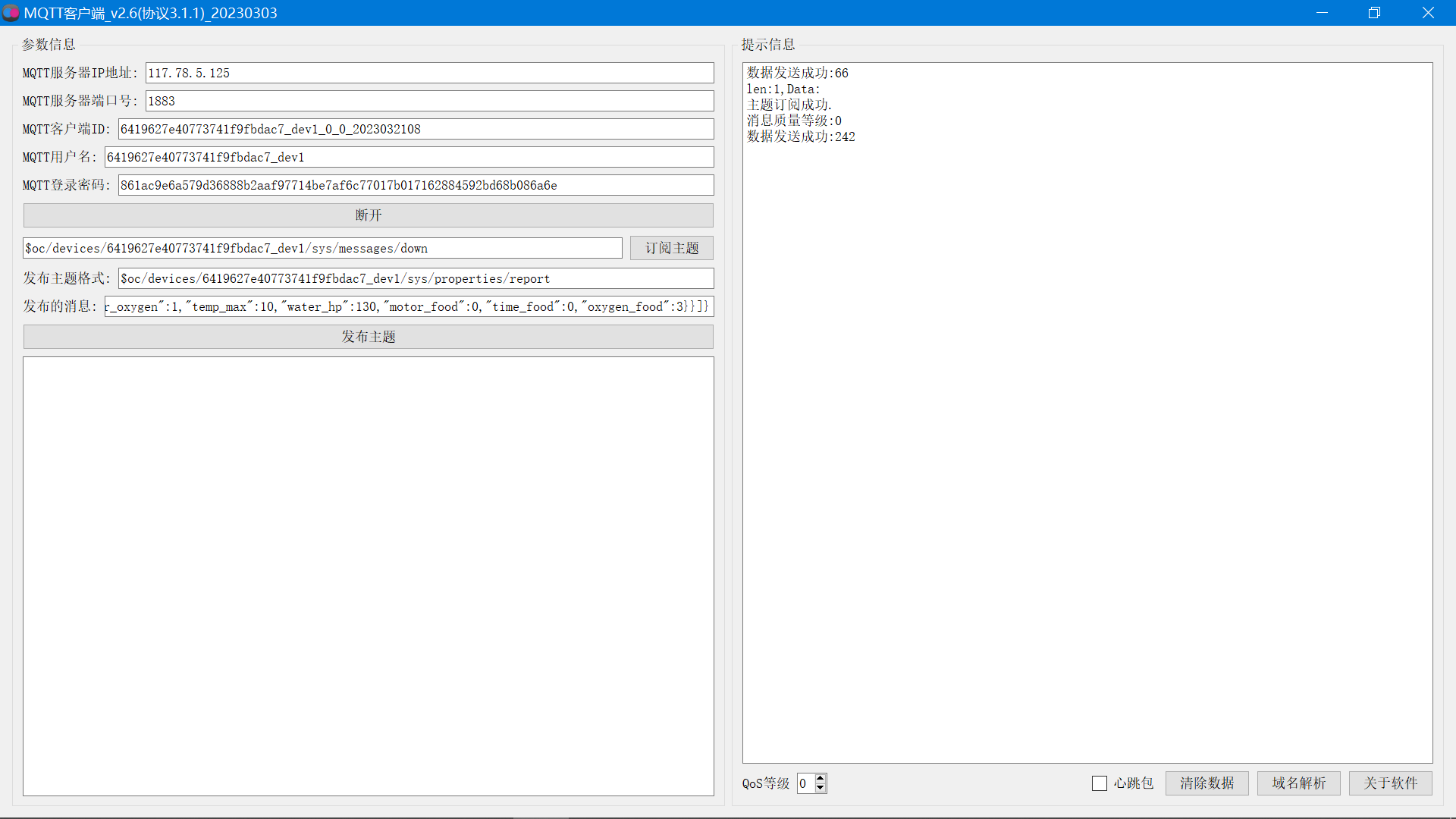The height and width of the screenshot is (819, 1456).
Task: Click the 清除数据 clear data button
Action: click(1207, 783)
